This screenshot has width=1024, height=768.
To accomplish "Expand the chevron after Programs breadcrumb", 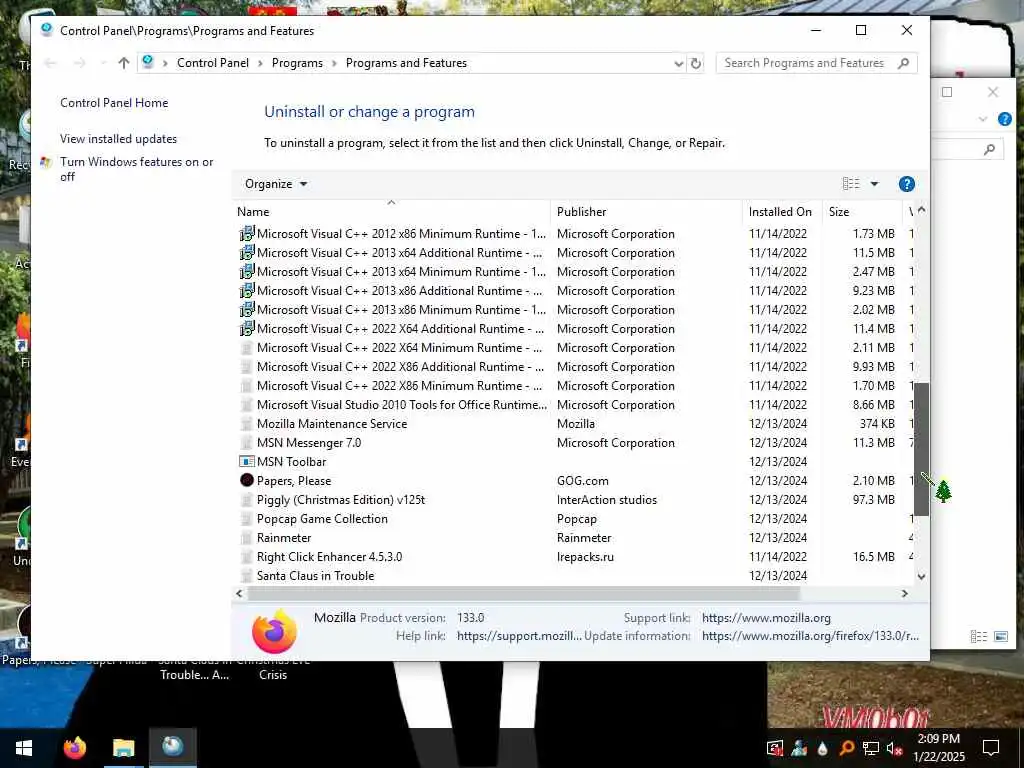I will click(334, 63).
